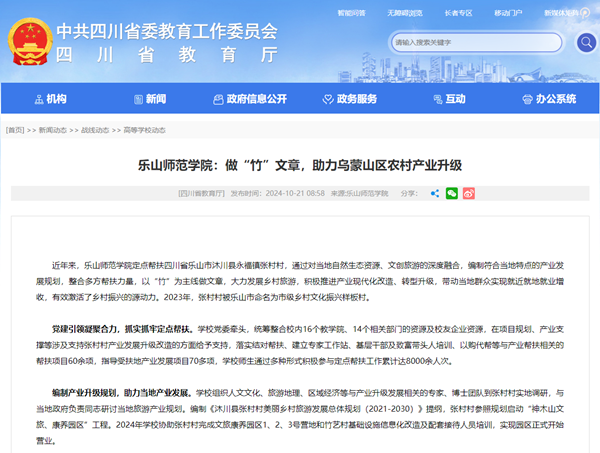This screenshot has width=600, height=453.
Task: Open the 办公系统 menu item
Action: (549, 99)
